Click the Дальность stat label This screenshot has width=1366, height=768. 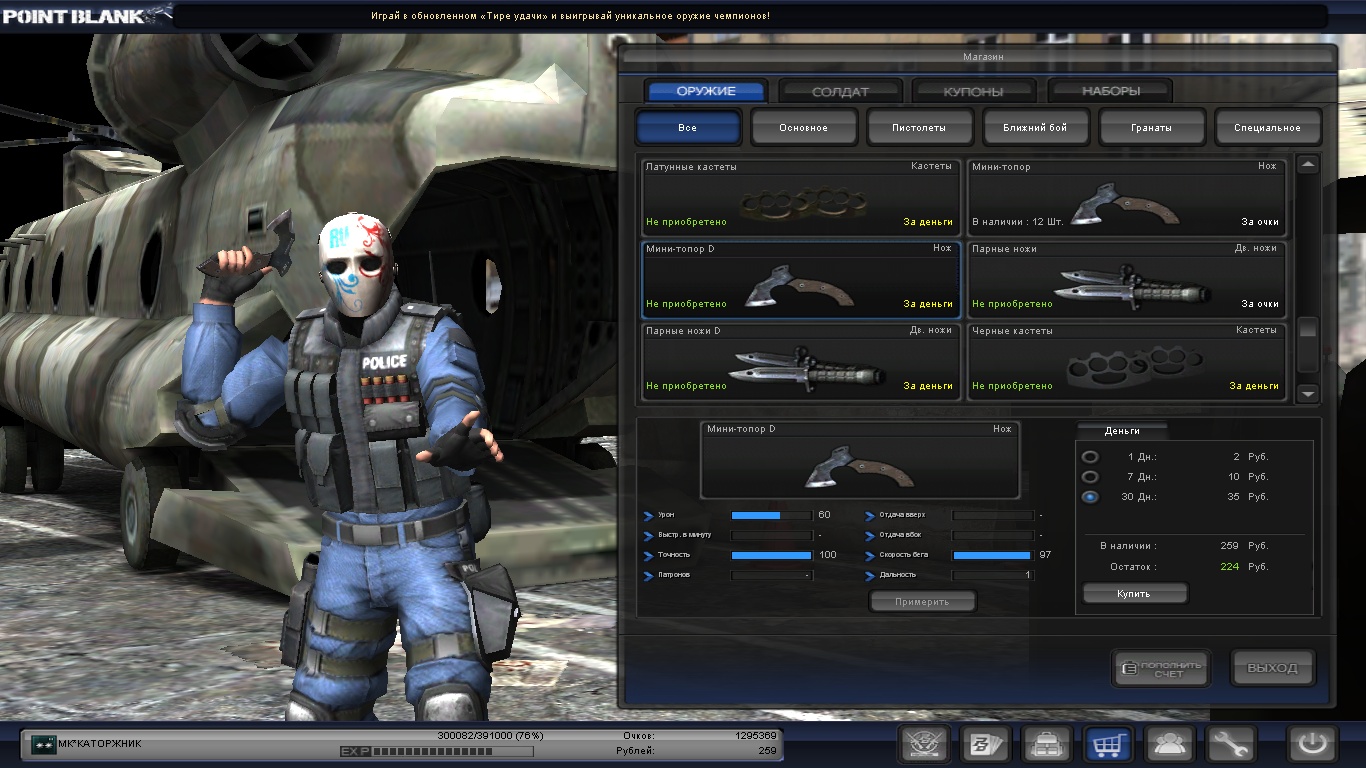pyautogui.click(x=900, y=575)
